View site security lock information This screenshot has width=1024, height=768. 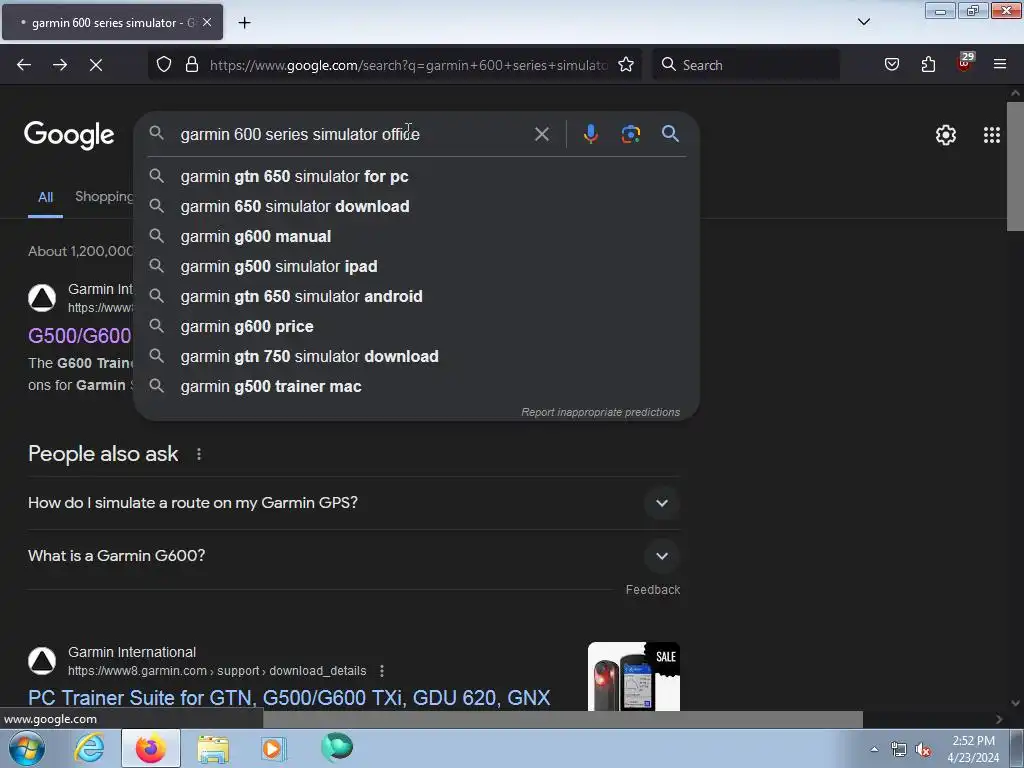click(x=191, y=65)
